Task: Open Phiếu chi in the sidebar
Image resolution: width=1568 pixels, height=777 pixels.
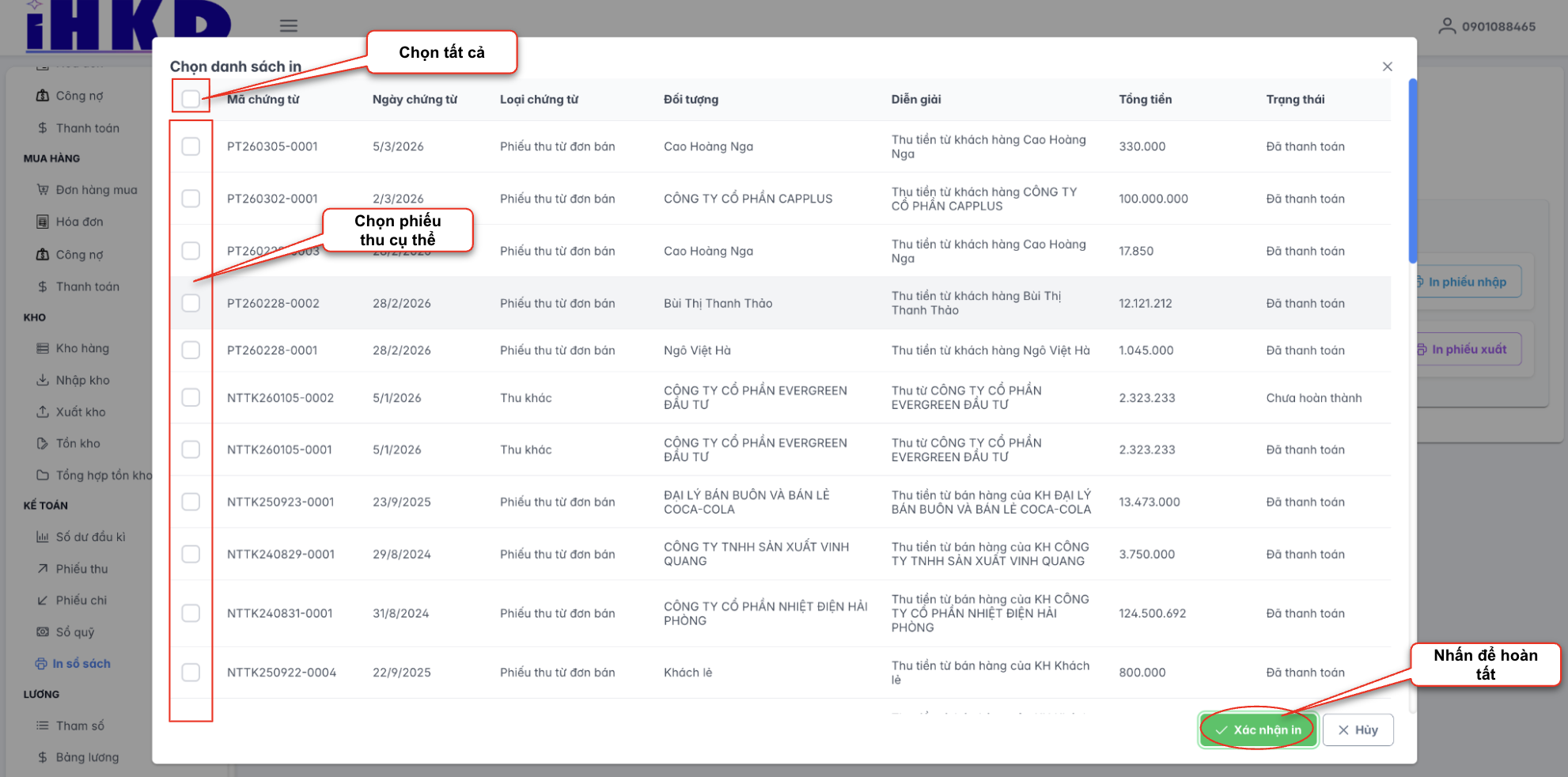Action: click(x=81, y=600)
